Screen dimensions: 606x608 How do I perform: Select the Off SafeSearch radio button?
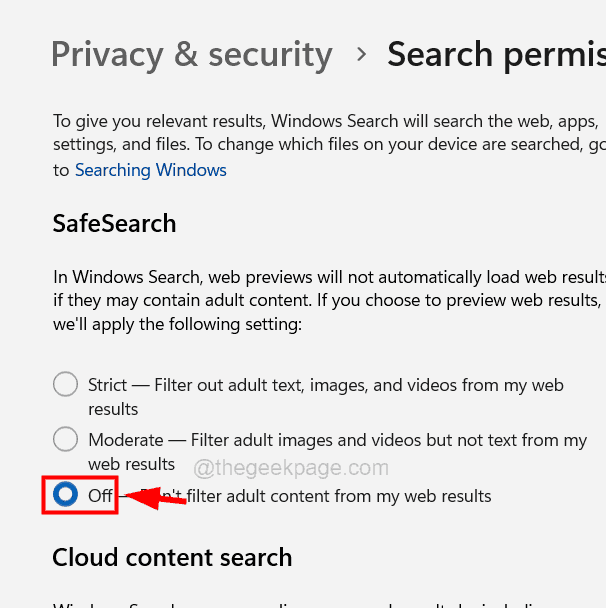[65, 494]
